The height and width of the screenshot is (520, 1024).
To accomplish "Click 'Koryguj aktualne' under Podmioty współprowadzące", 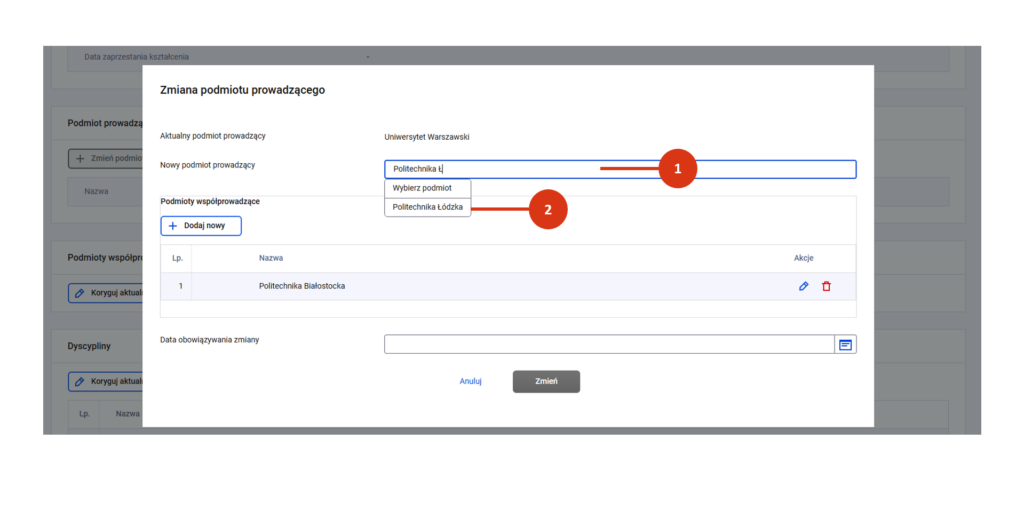I will [106, 293].
